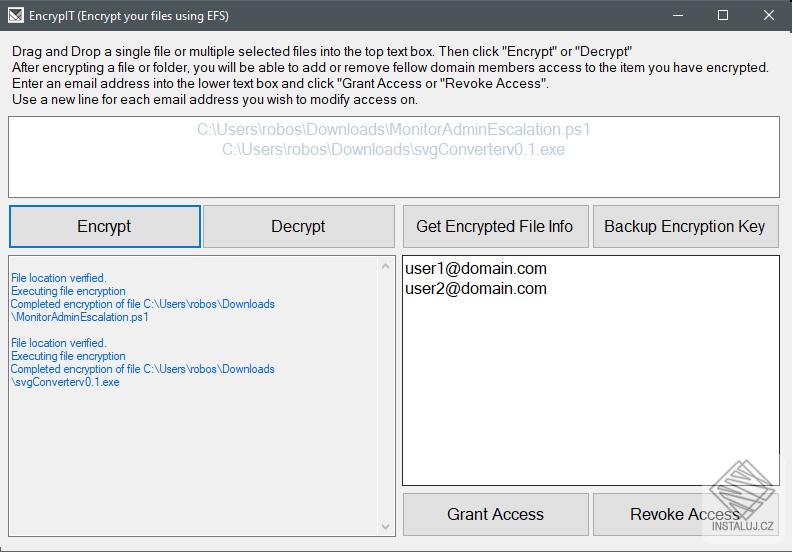This screenshot has height=553, width=793.
Task: Minimize the EncrypIT window
Action: (x=678, y=15)
